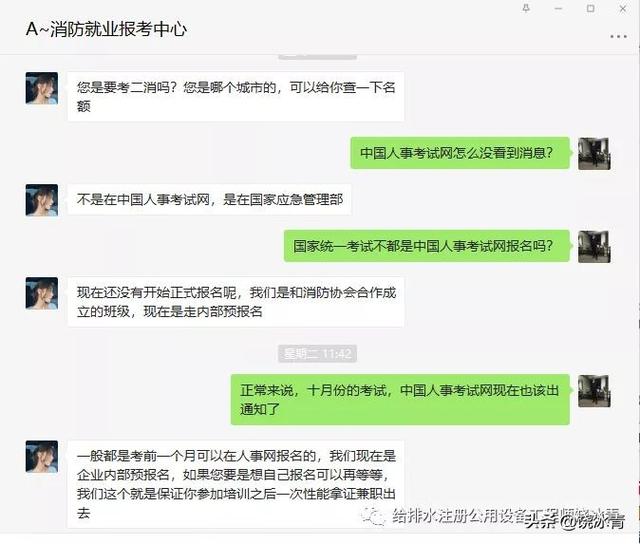This screenshot has width=640, height=544.
Task: Click the message bubble 您是要考二消吗
Action: (236, 97)
